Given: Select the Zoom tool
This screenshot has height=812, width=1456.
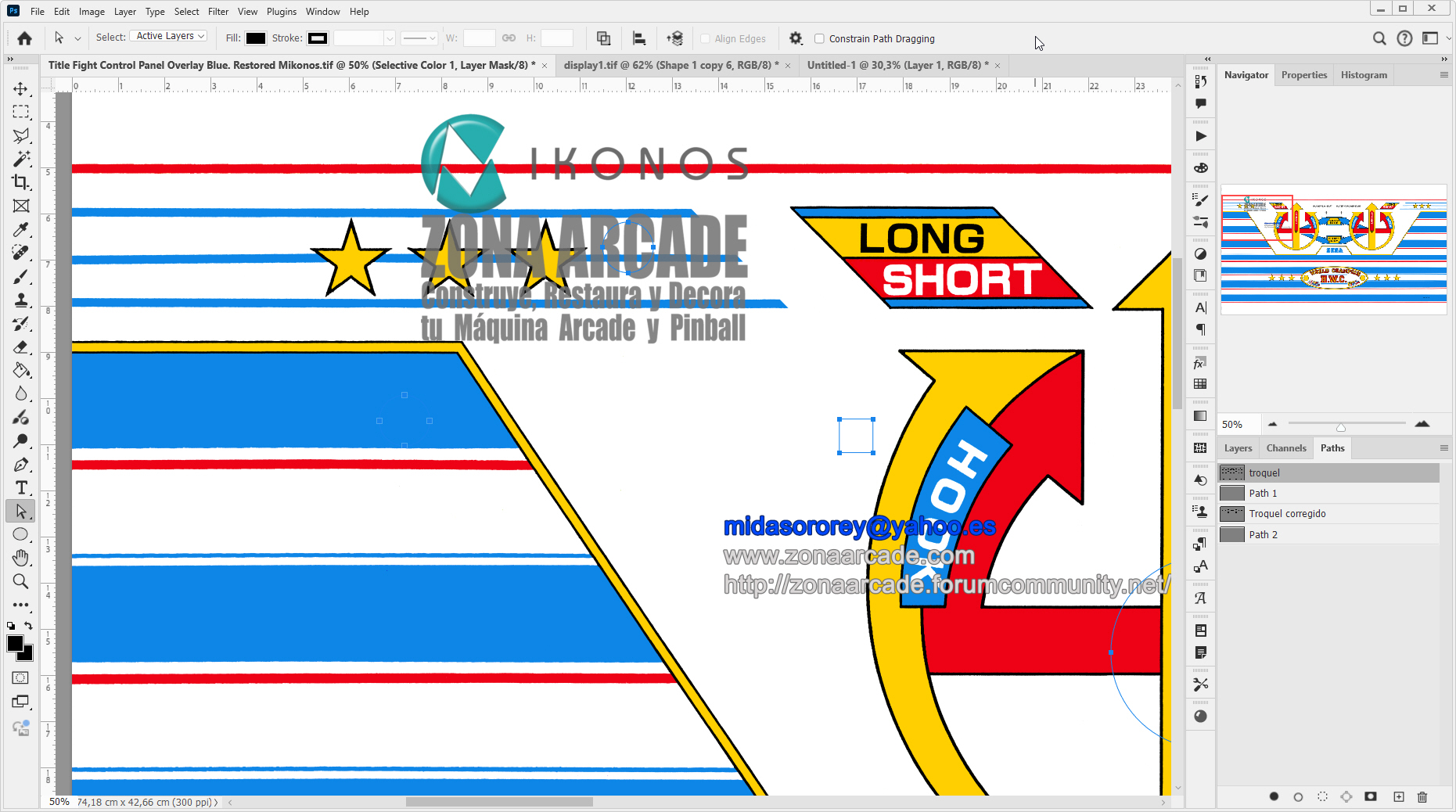Looking at the screenshot, I should pyautogui.click(x=21, y=581).
